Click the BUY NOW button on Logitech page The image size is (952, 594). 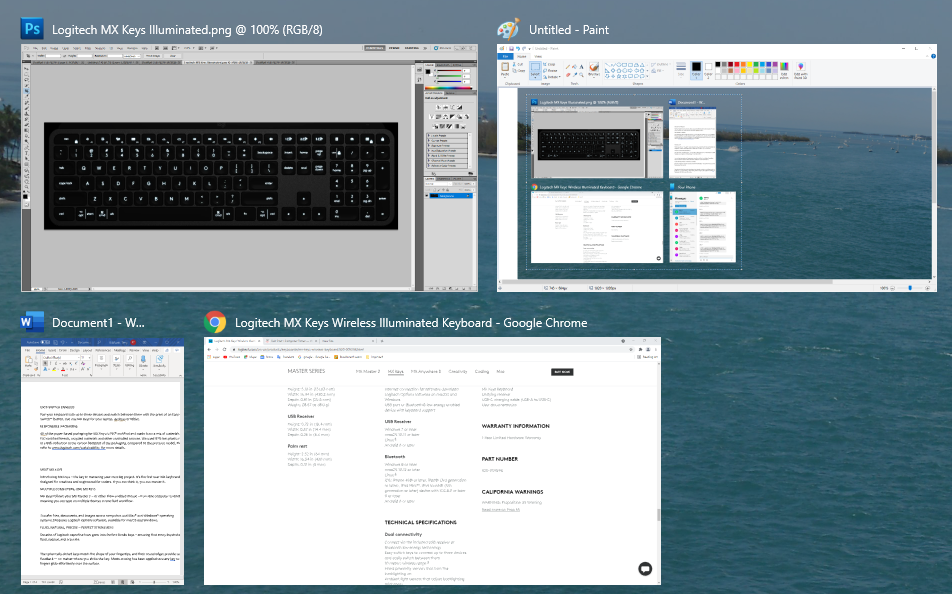pyautogui.click(x=562, y=372)
